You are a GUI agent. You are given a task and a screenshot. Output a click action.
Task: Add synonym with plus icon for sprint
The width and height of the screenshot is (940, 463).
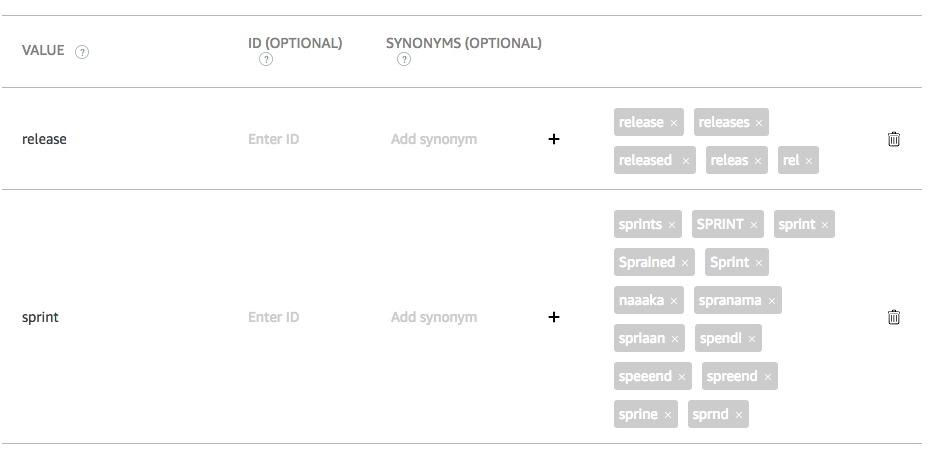pos(554,317)
